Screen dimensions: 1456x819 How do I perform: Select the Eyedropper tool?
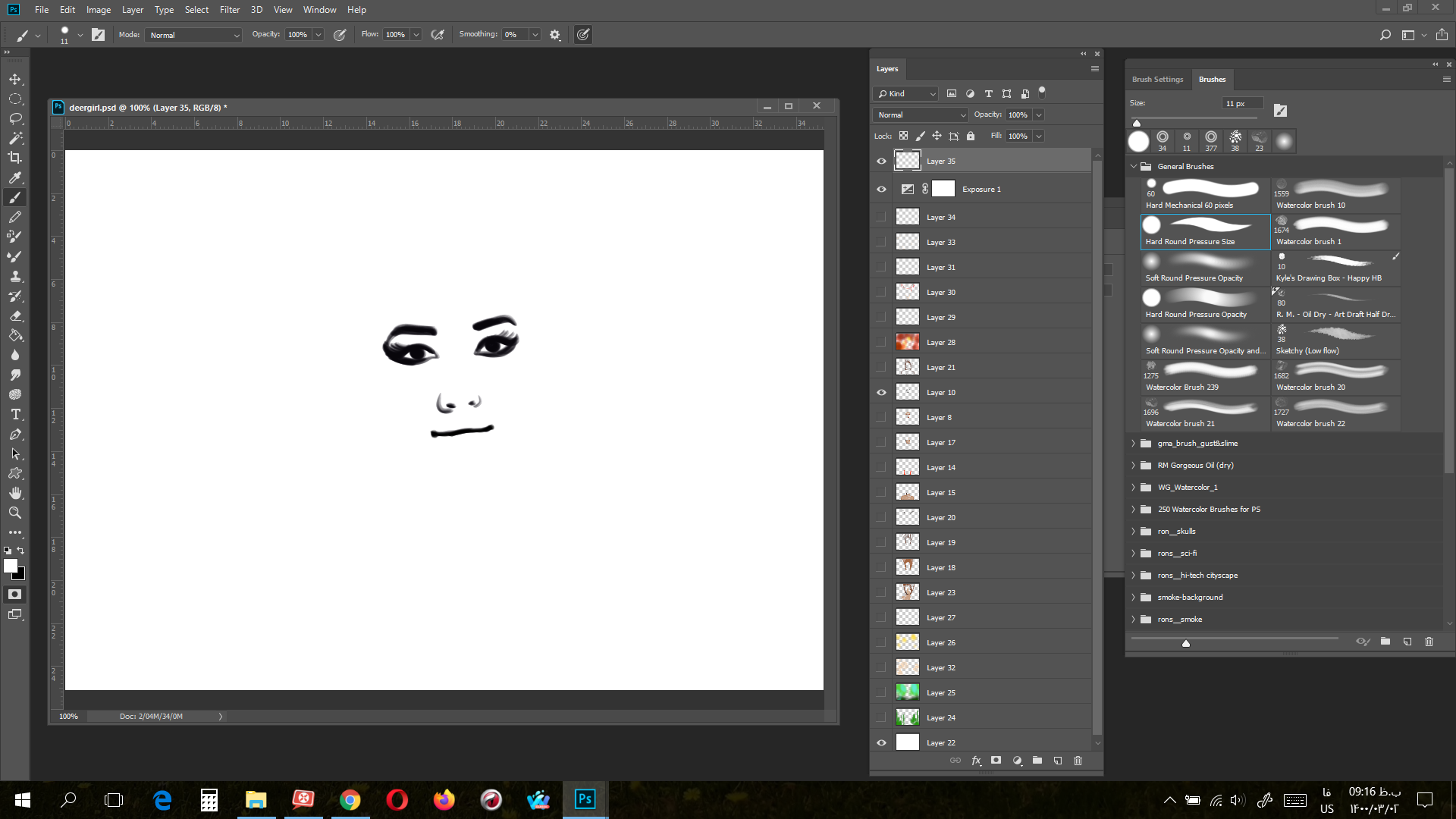(15, 177)
